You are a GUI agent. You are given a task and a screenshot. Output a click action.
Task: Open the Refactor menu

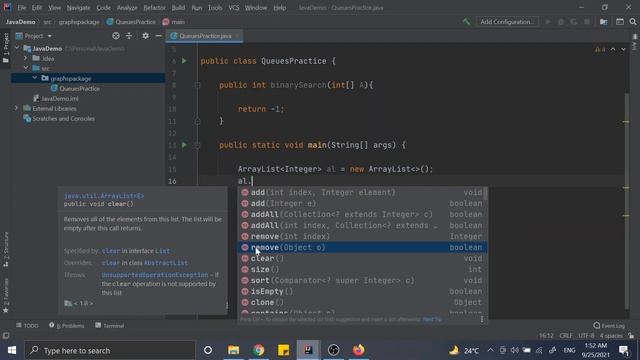point(154,7)
